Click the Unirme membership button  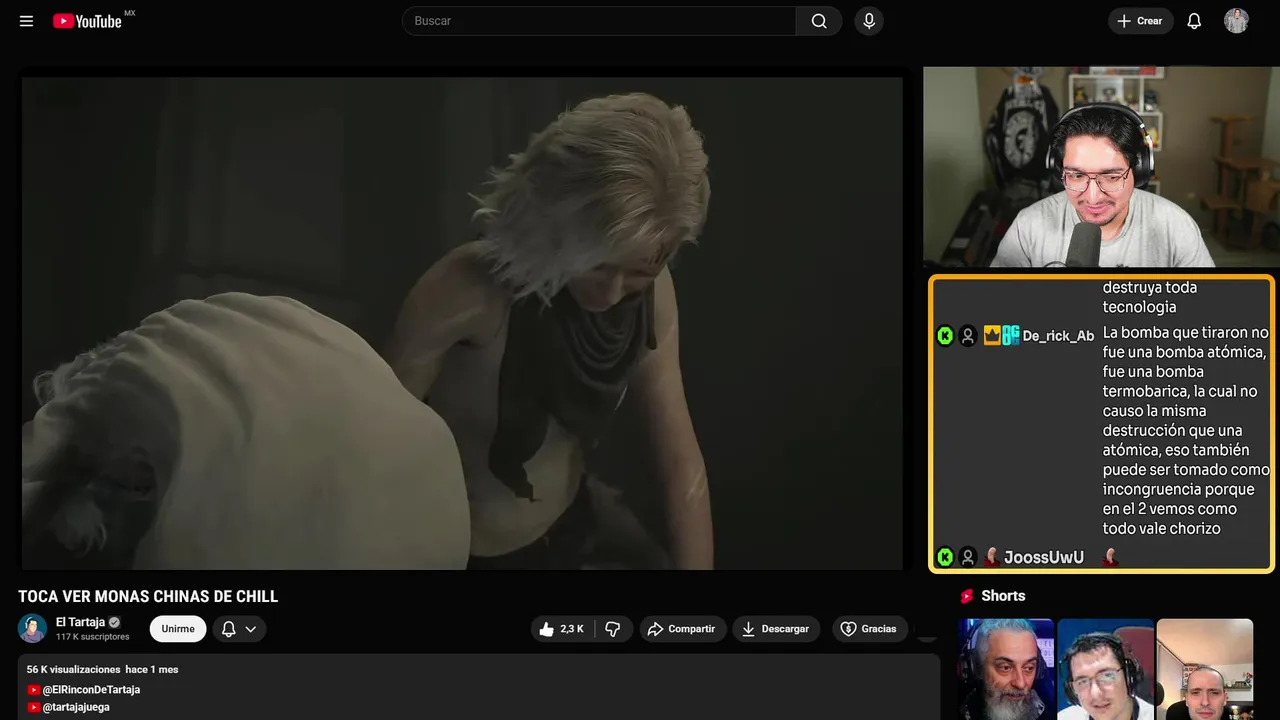point(178,629)
